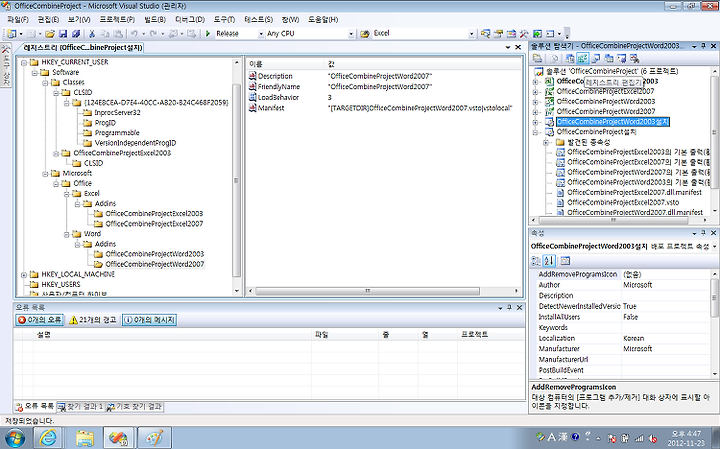The width and height of the screenshot is (720, 449).
Task: Click the Save All toolbar icon
Action: [76, 34]
